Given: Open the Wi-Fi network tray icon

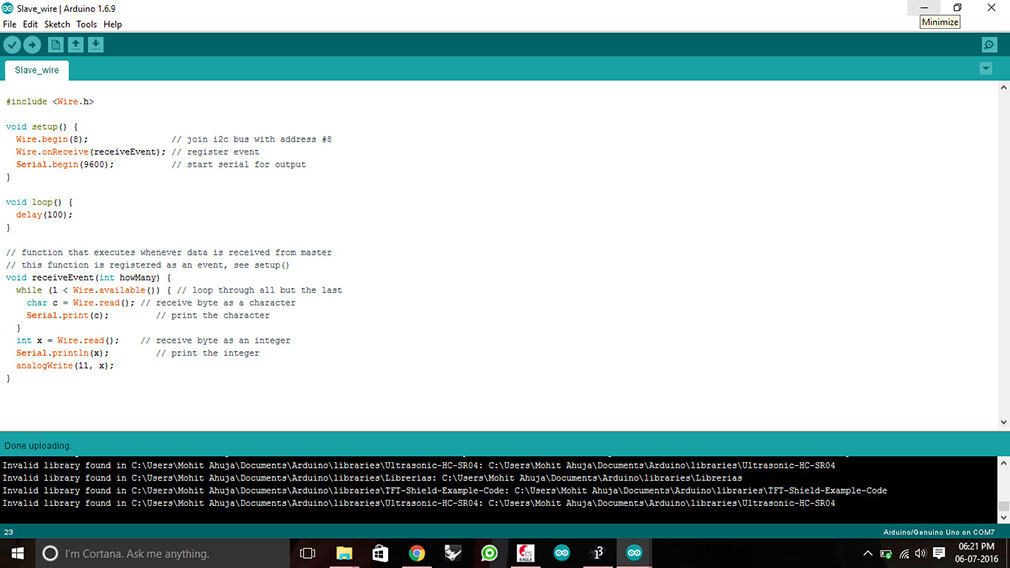Looking at the screenshot, I should (904, 554).
